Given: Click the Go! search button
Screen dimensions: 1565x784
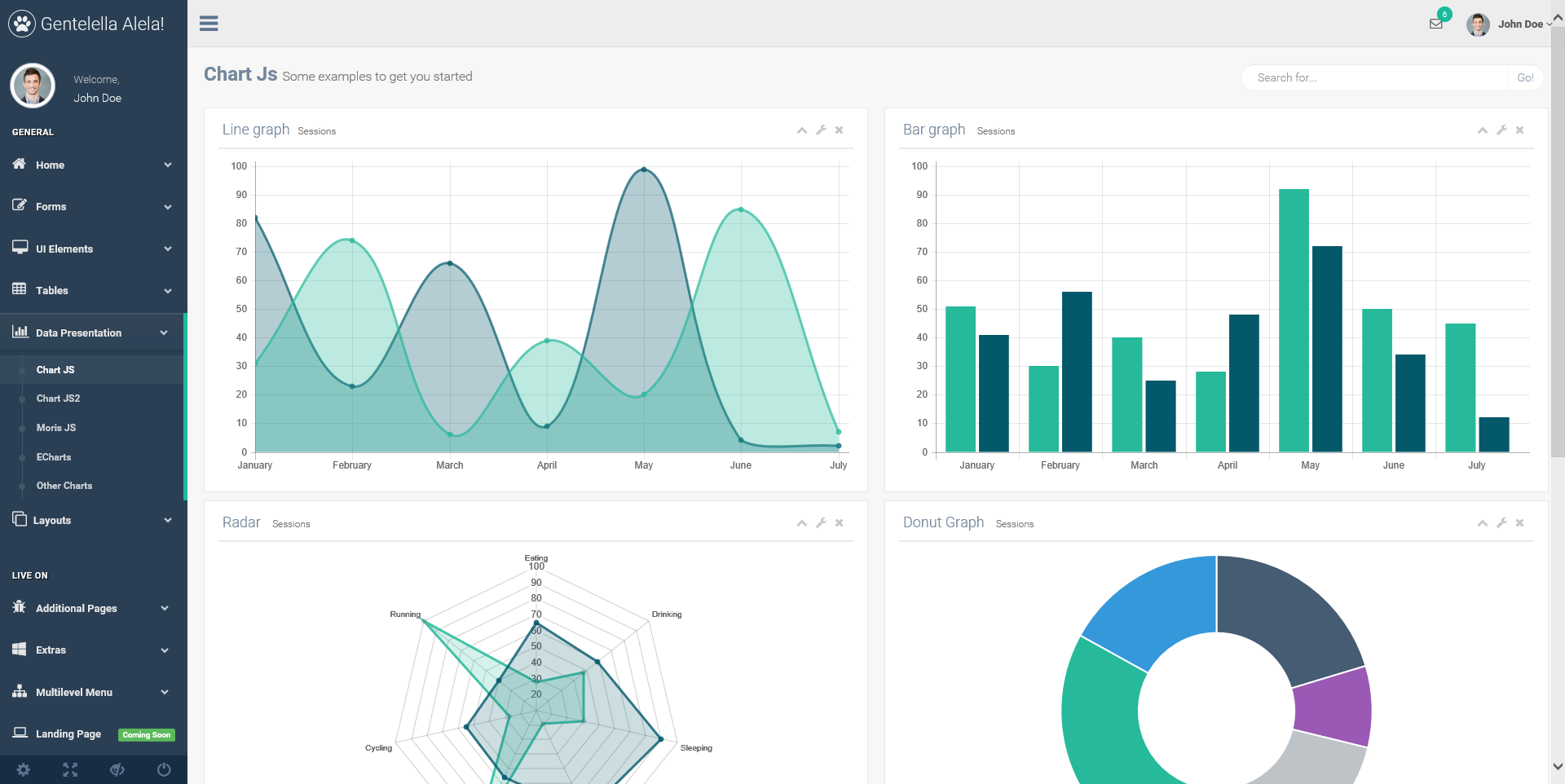Looking at the screenshot, I should click(1525, 77).
